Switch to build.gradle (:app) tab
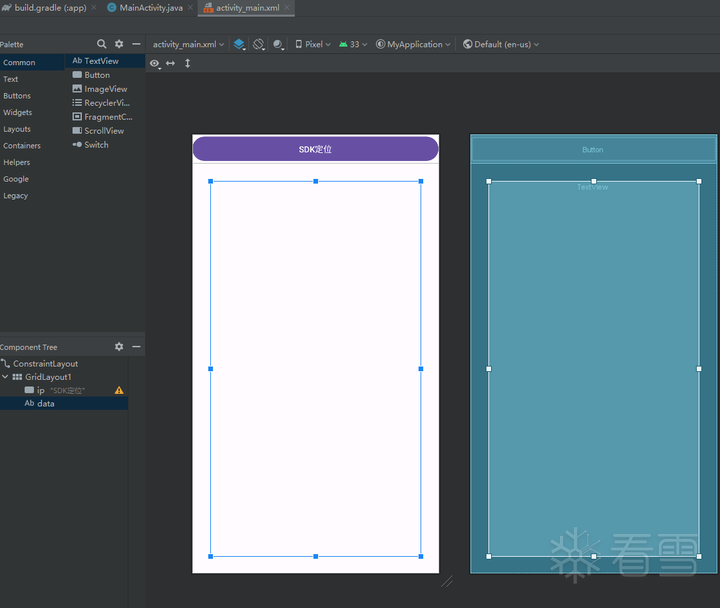720x608 pixels. coord(50,8)
